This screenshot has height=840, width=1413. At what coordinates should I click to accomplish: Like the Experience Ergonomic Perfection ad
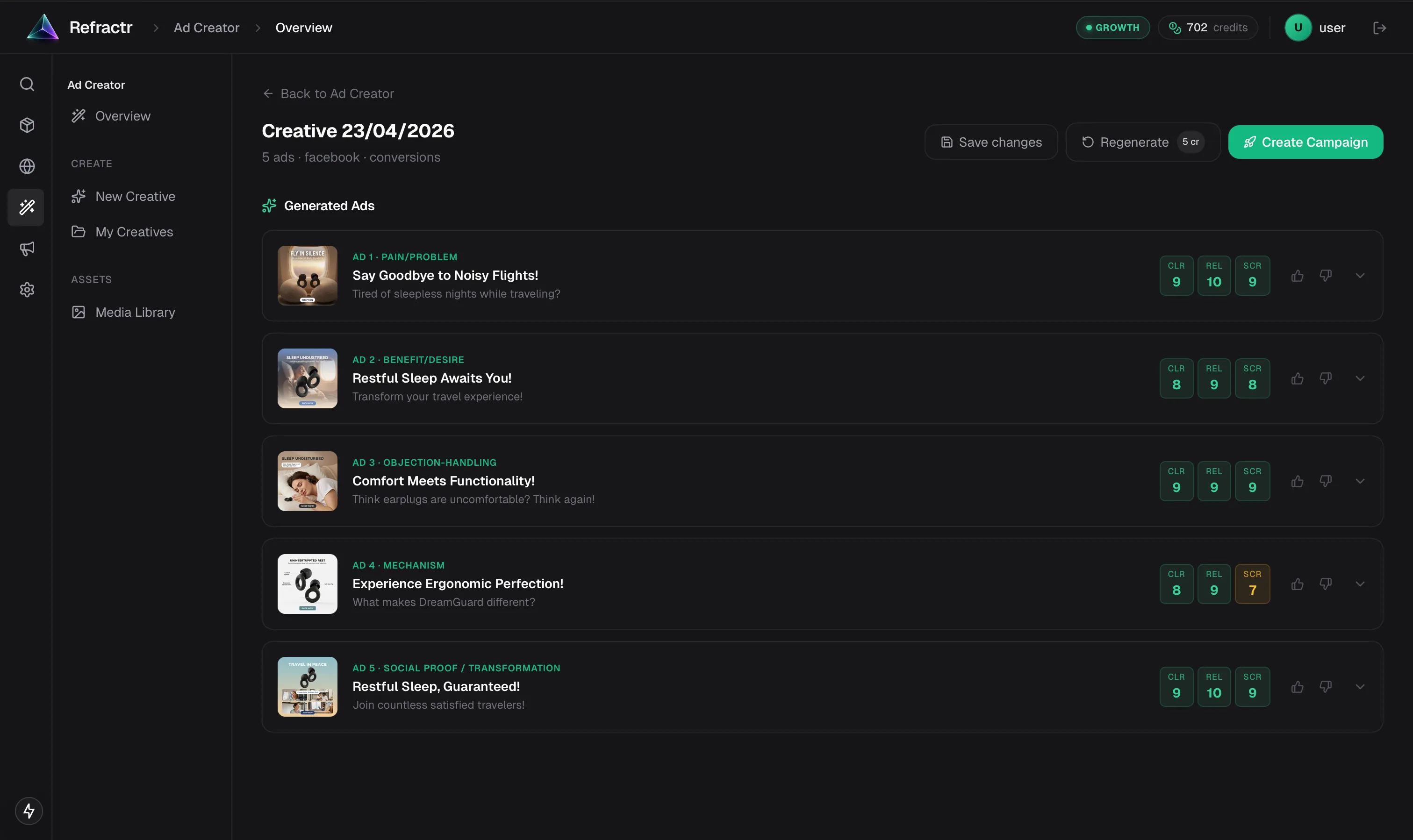click(1298, 584)
